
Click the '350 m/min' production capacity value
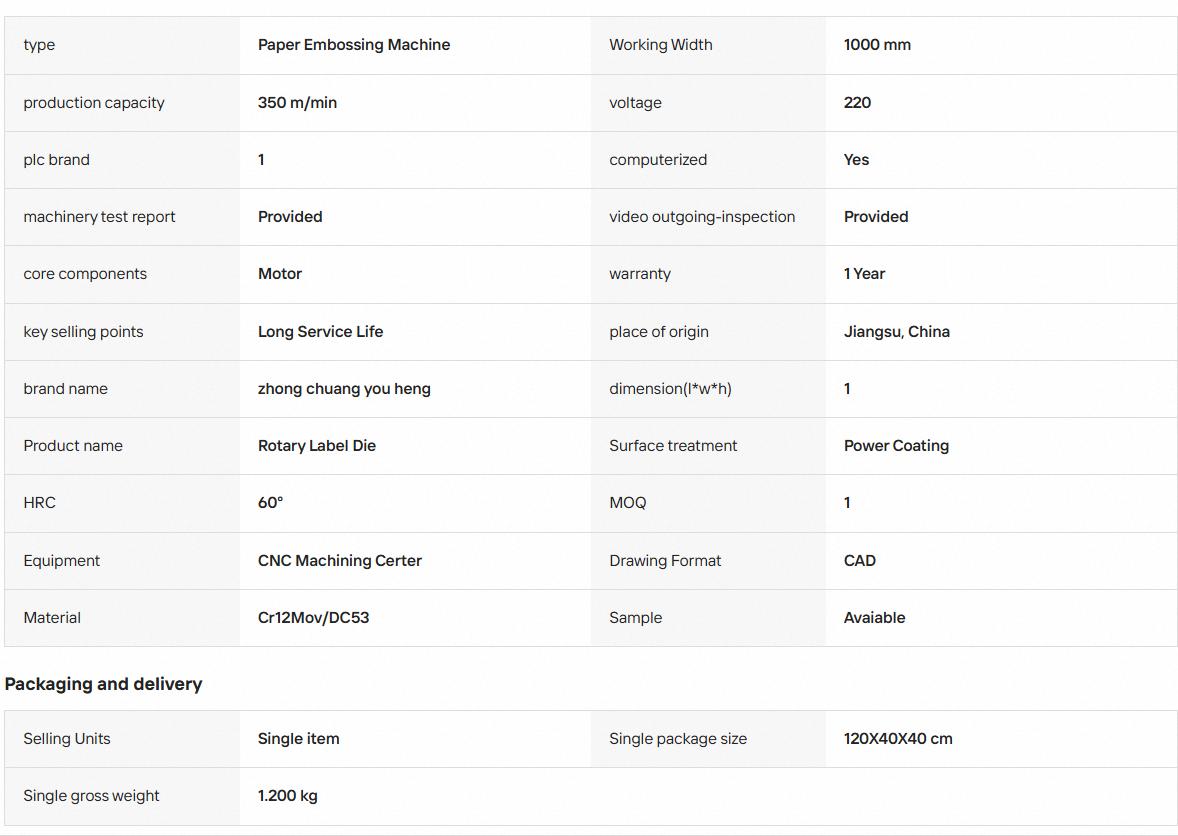[x=297, y=103]
